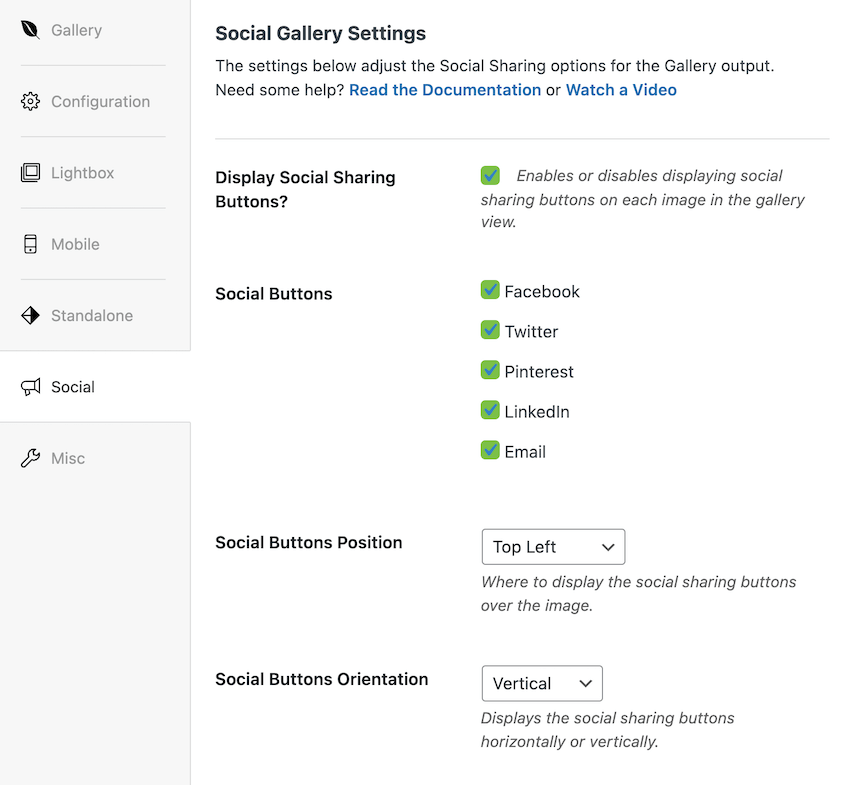Screen dimensions: 845x785
Task: Click the Lightbox frame icon
Action: coord(30,173)
